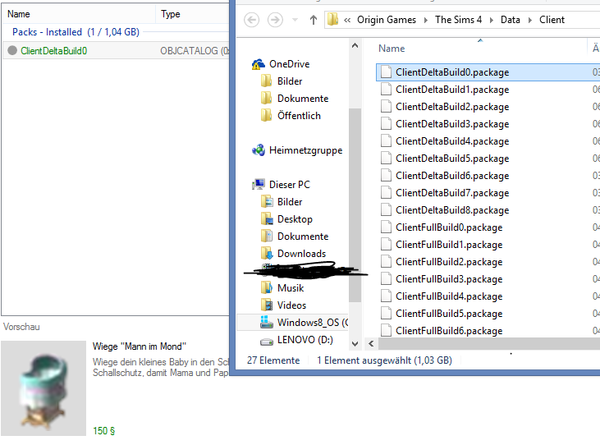Image resolution: width=600 pixels, height=441 pixels.
Task: Select ClientDeltaBuild3.package file
Action: pyautogui.click(x=452, y=124)
